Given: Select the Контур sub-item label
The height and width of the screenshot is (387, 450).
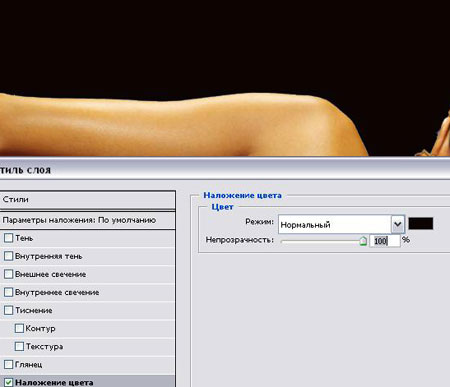Looking at the screenshot, I should 40,329.
